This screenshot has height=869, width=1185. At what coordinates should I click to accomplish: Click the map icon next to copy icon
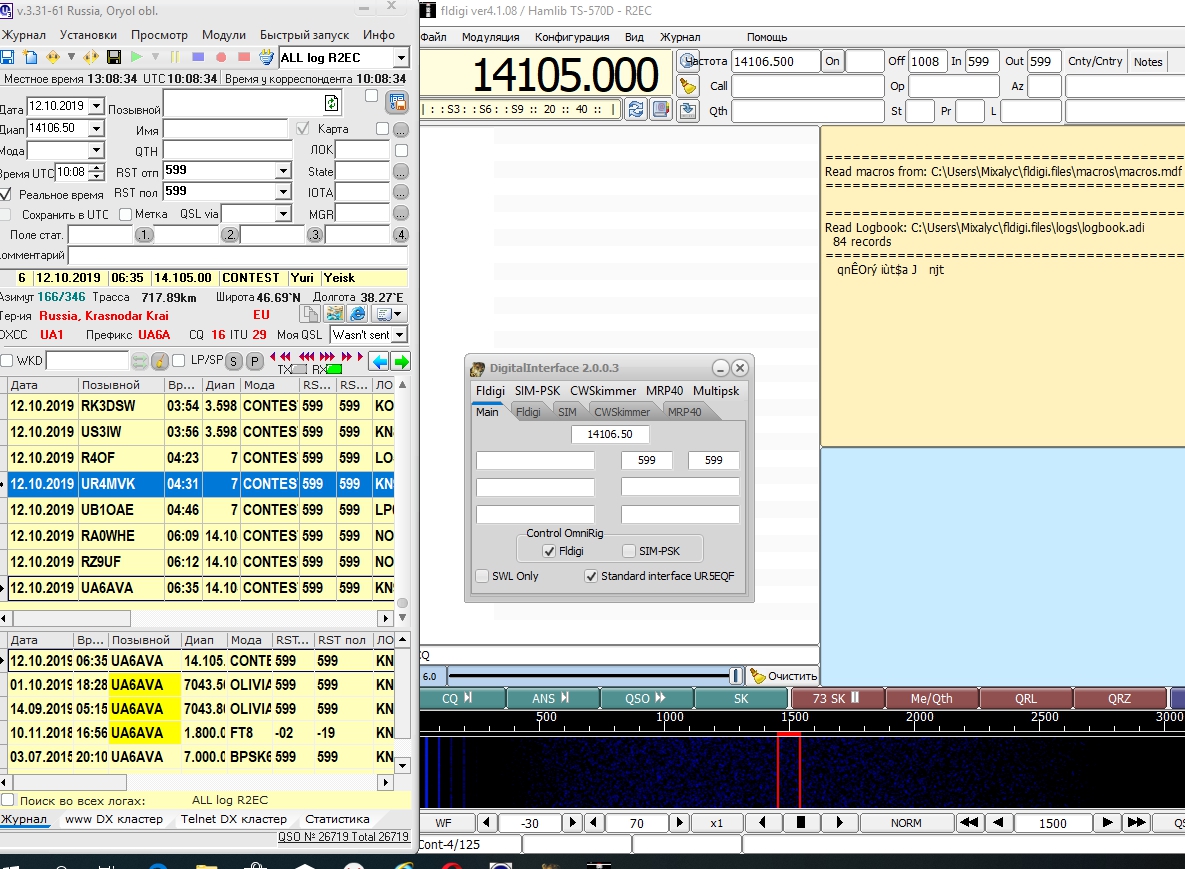334,314
